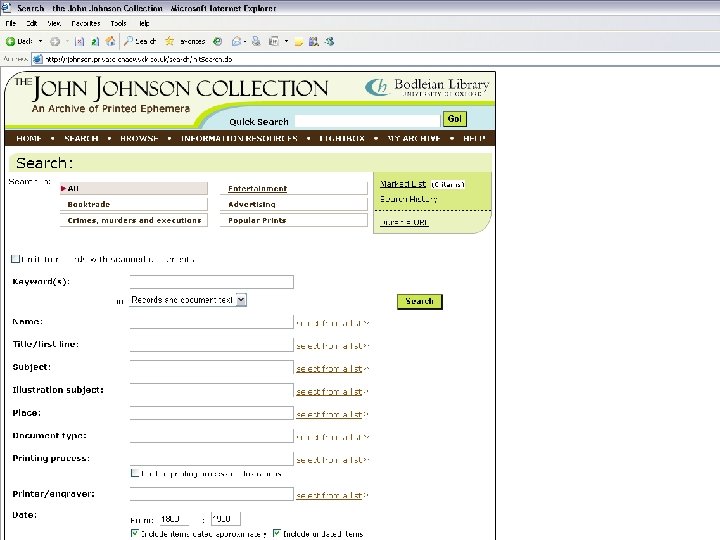Click the Name input field
Screen dimensions: 720x540
(x=212, y=322)
